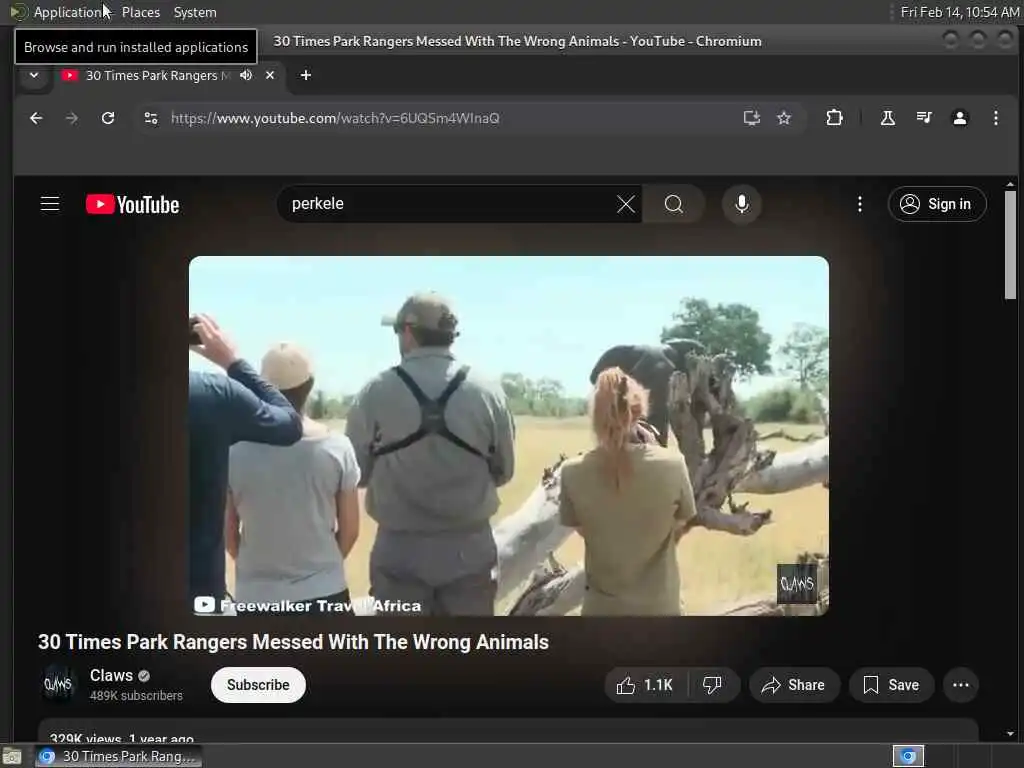Close the YouTube tab
The image size is (1024, 768).
(x=270, y=75)
